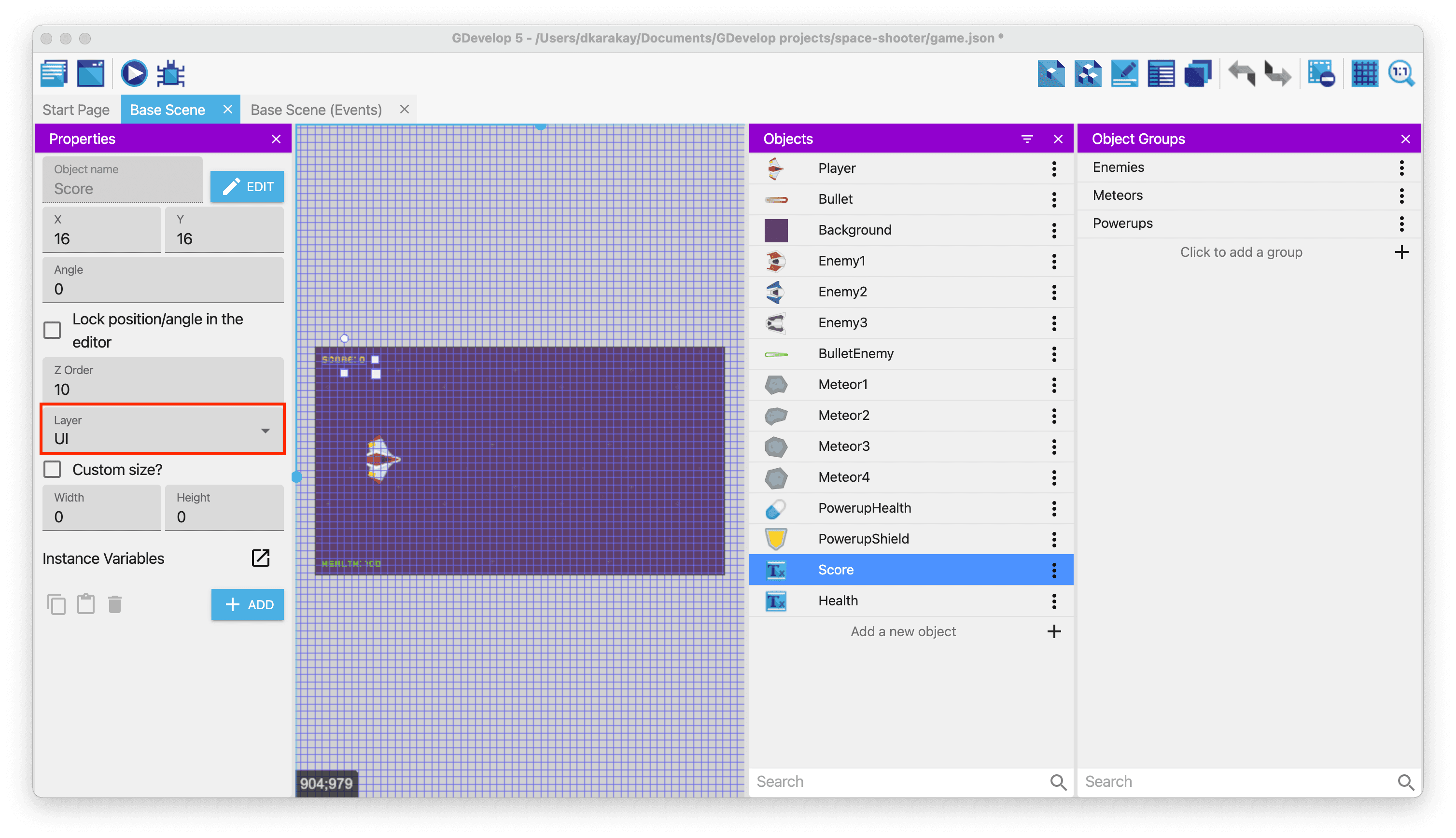Click the filter icon in Objects panel
The width and height of the screenshot is (1456, 838).
point(1027,139)
